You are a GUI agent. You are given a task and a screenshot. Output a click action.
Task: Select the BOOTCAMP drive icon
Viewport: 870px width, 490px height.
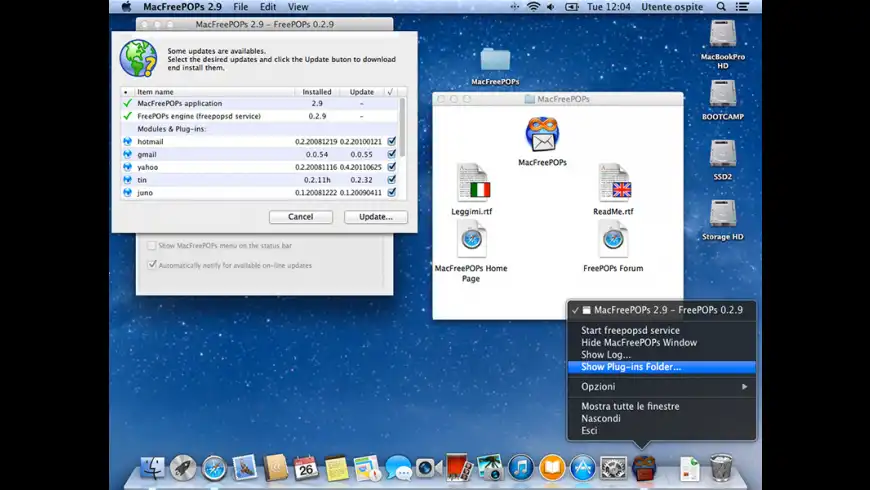[722, 94]
